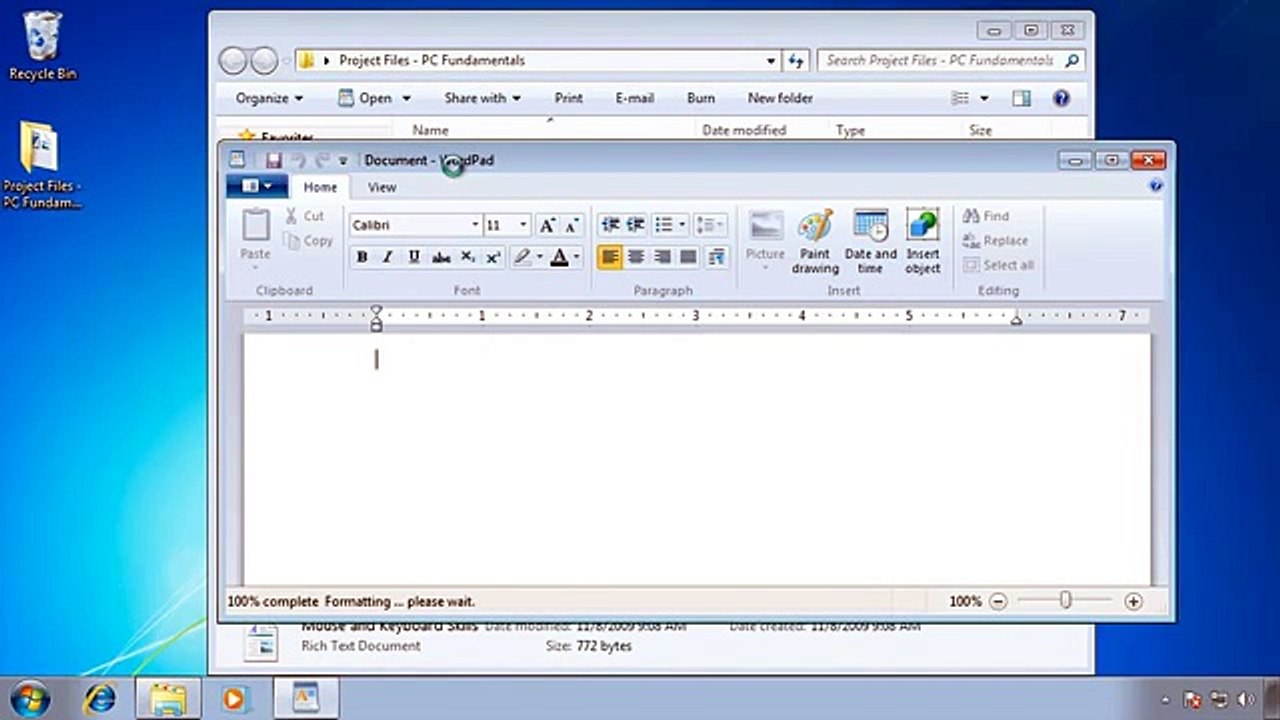Screen dimensions: 1280x720
Task: Select Align text left
Action: click(610, 257)
